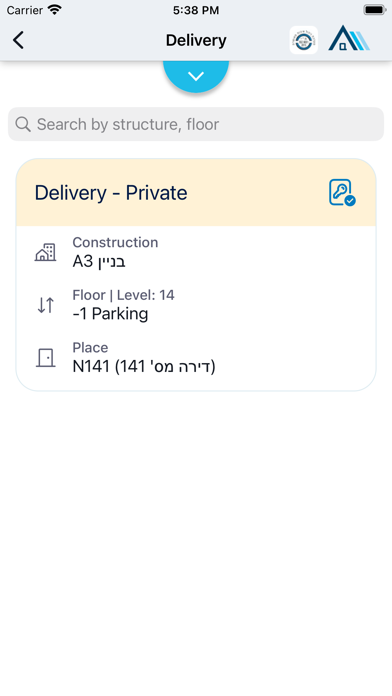Expand the blue chevron-down circle

pyautogui.click(x=196, y=75)
